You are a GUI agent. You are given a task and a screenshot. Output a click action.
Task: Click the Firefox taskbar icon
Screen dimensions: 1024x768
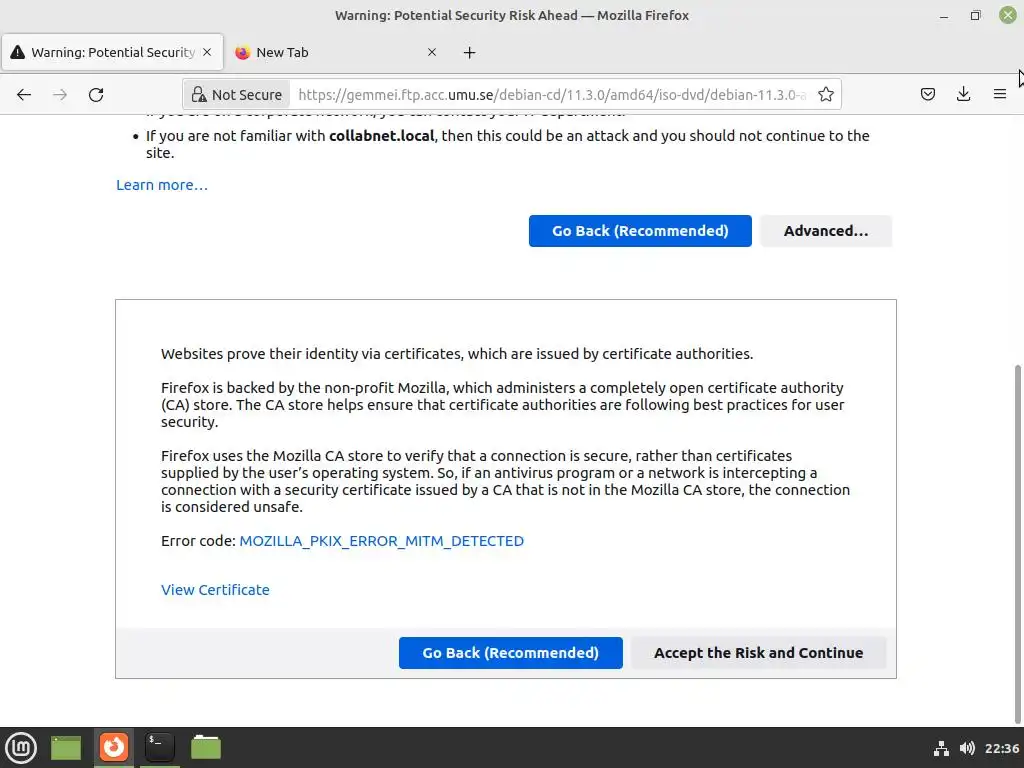coord(114,747)
